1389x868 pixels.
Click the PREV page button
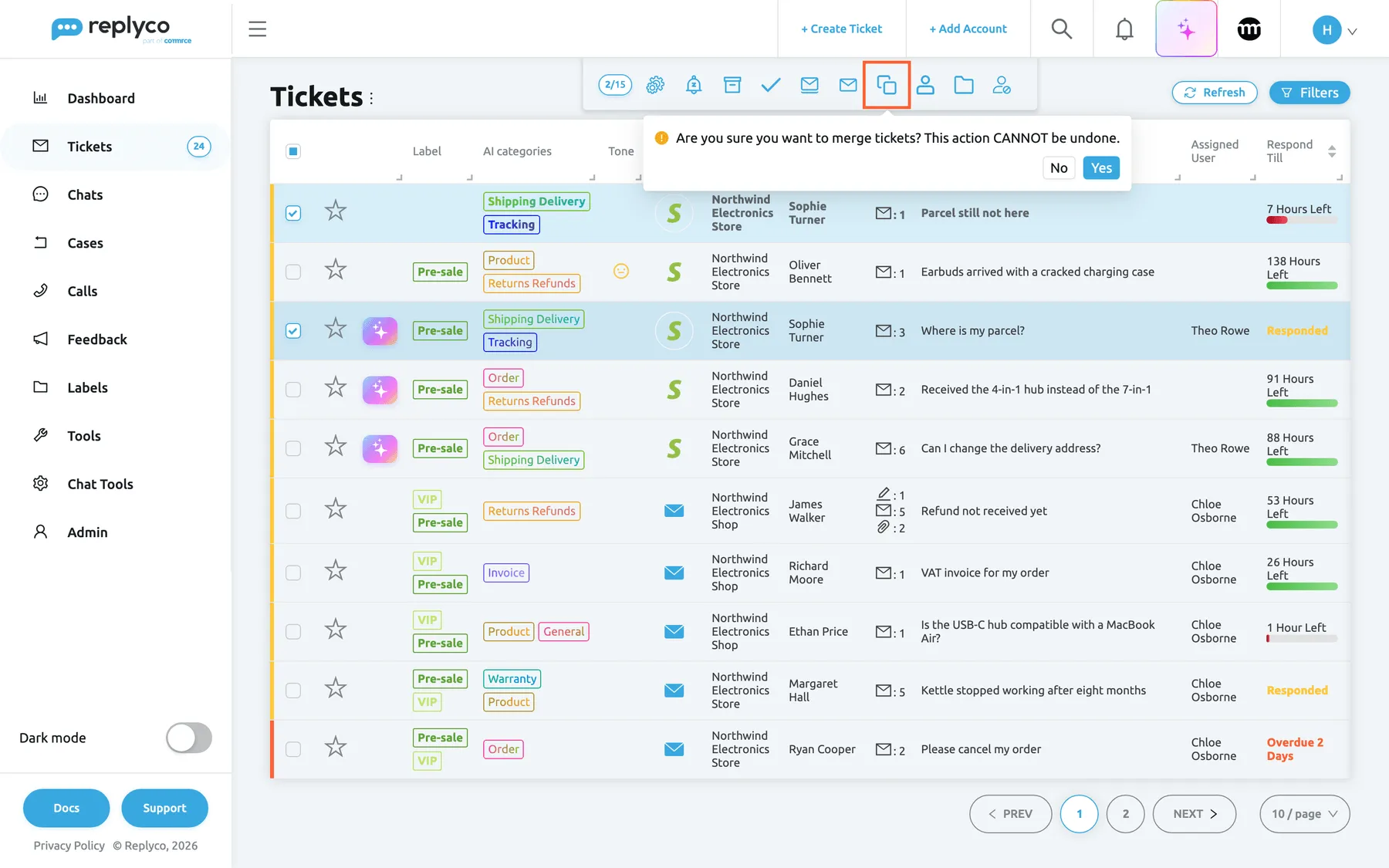coord(1010,814)
